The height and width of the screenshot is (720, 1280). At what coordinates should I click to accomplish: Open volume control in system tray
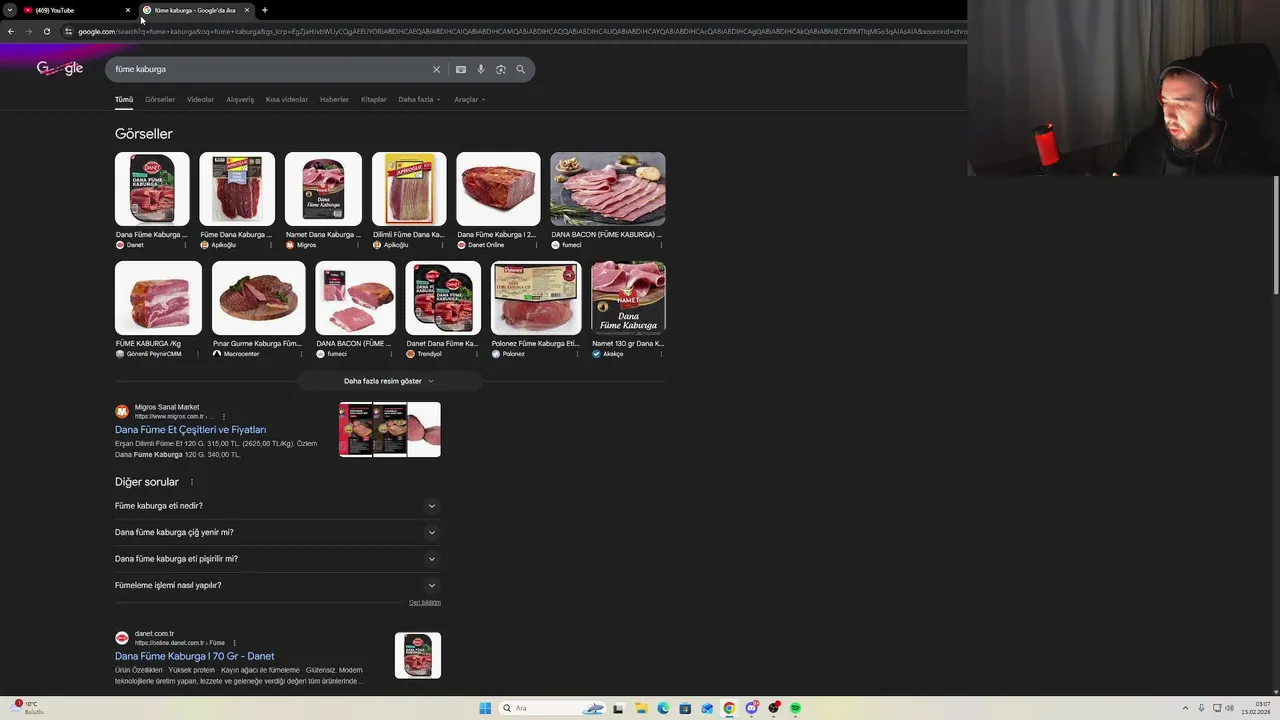[x=1230, y=708]
